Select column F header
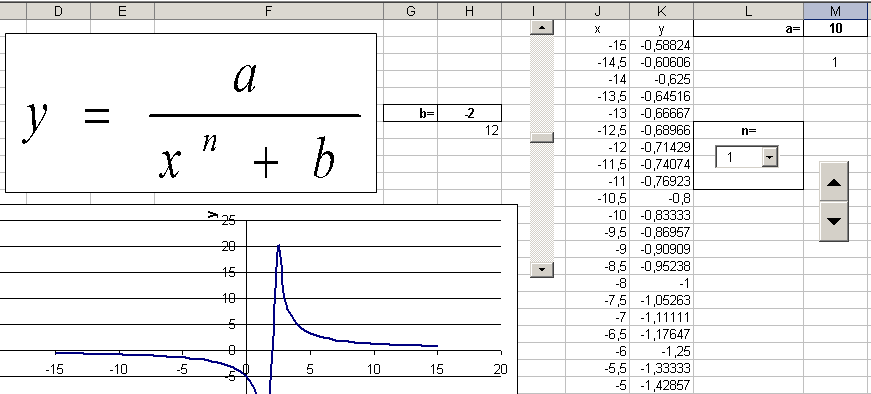The image size is (871, 394). click(x=269, y=11)
